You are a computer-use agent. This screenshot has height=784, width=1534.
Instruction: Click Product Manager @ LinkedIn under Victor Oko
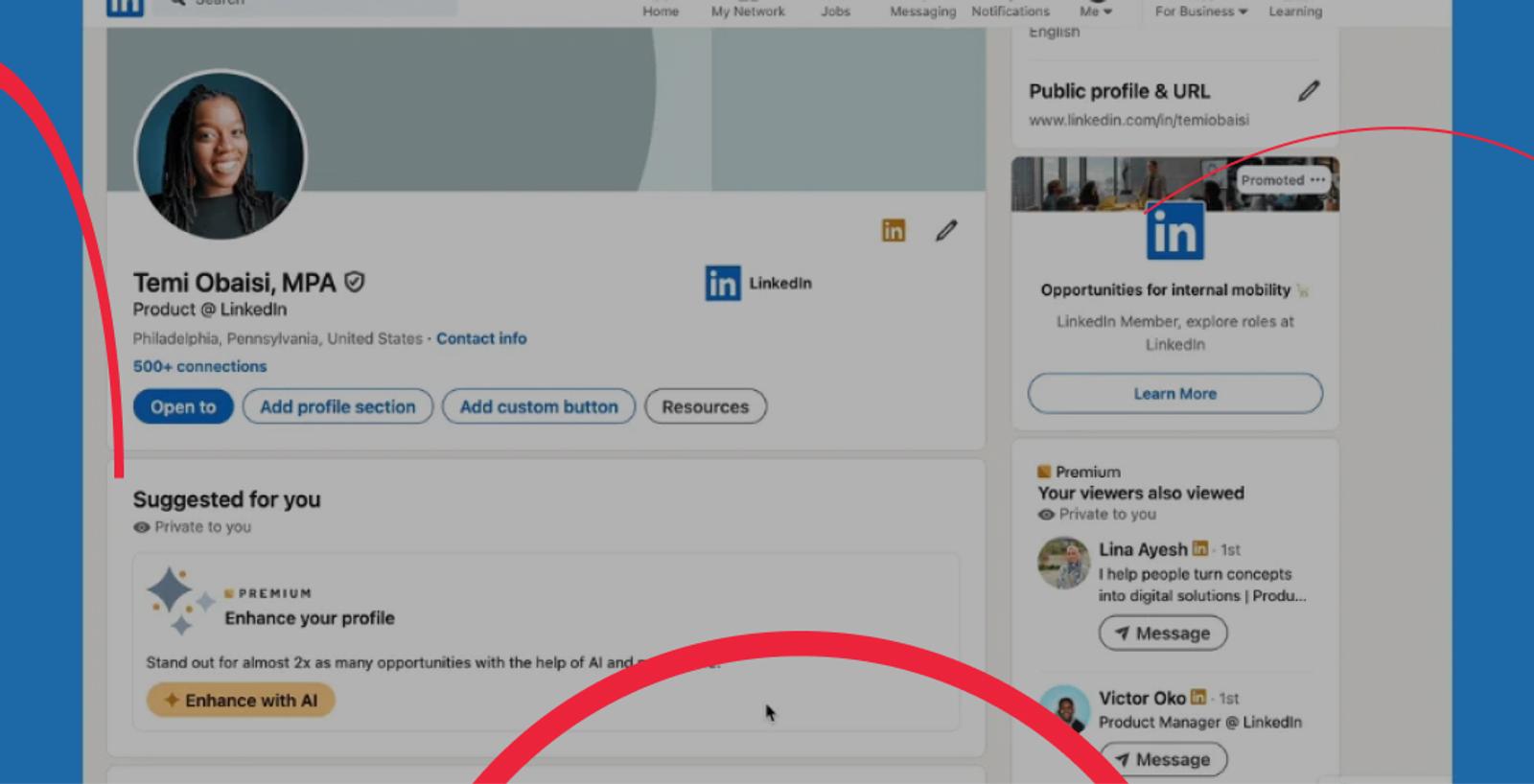tap(1200, 723)
